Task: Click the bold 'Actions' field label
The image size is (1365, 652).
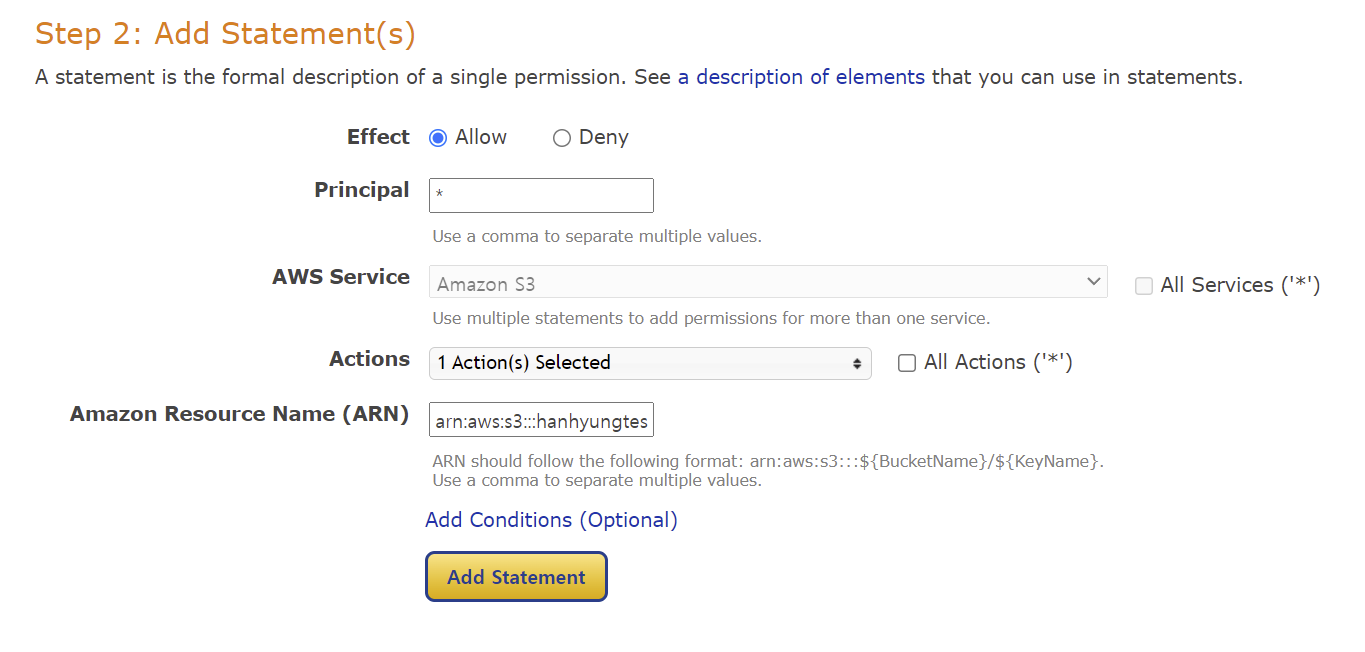Action: [369, 359]
